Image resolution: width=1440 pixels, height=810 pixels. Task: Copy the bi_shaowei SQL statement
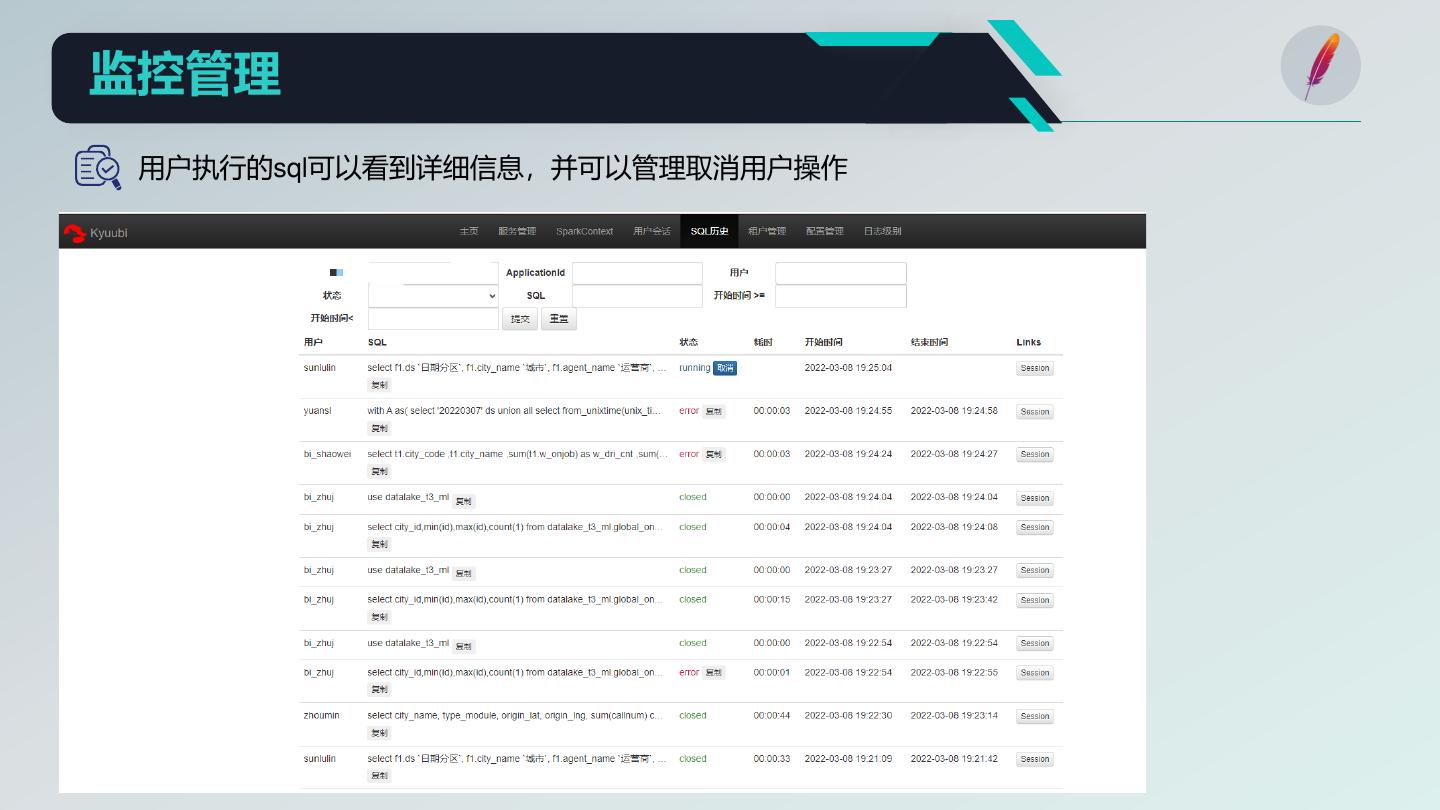(x=379, y=471)
